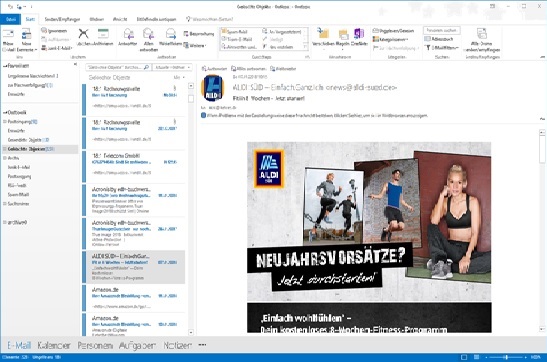This screenshot has height=362, width=547.
Task: Run the Antworten und löschen quick step
Action: (x=240, y=47)
